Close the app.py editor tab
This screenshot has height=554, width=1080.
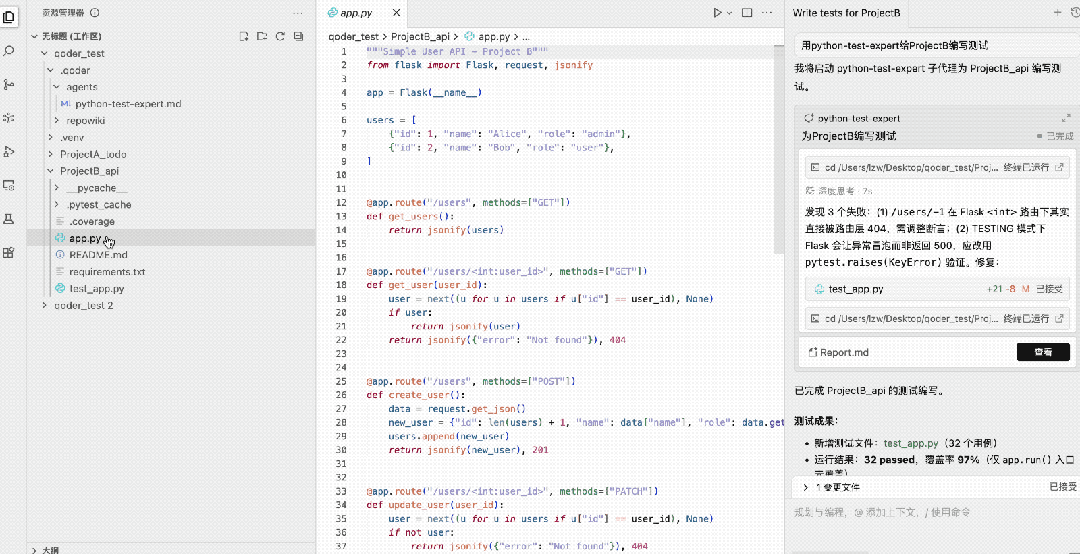(x=395, y=12)
